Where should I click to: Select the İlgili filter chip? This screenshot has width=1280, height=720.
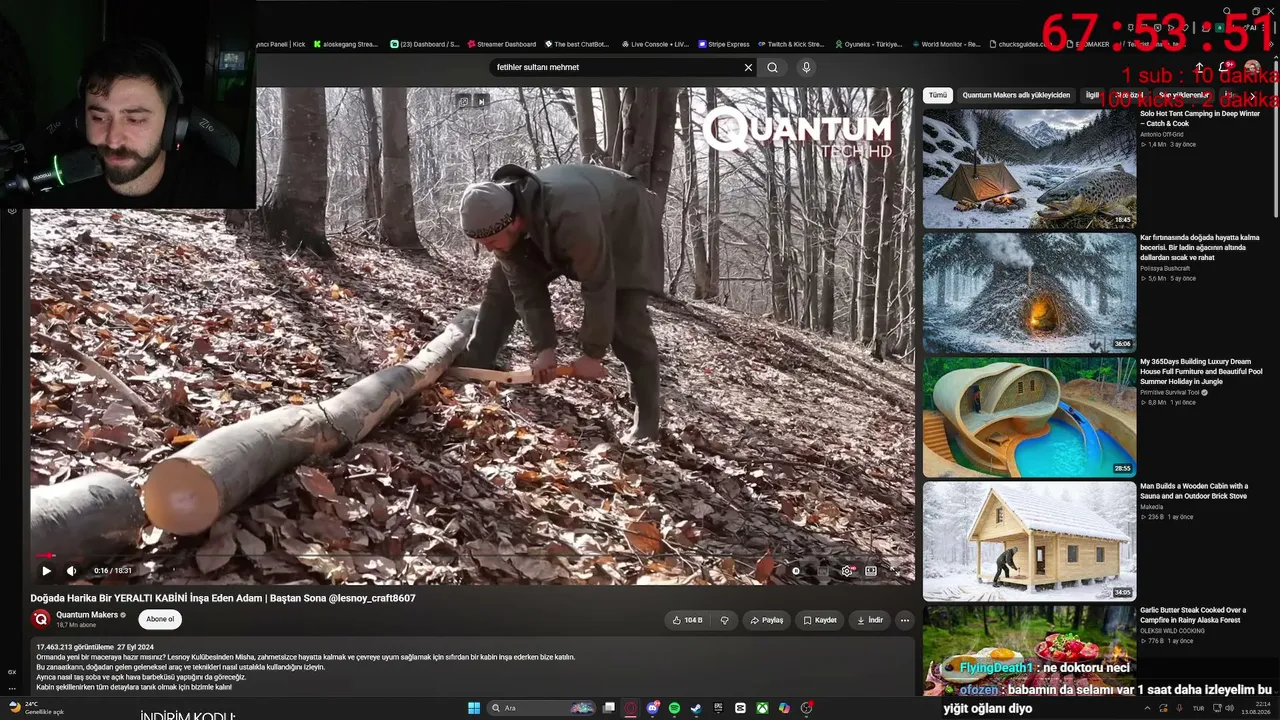(1092, 95)
